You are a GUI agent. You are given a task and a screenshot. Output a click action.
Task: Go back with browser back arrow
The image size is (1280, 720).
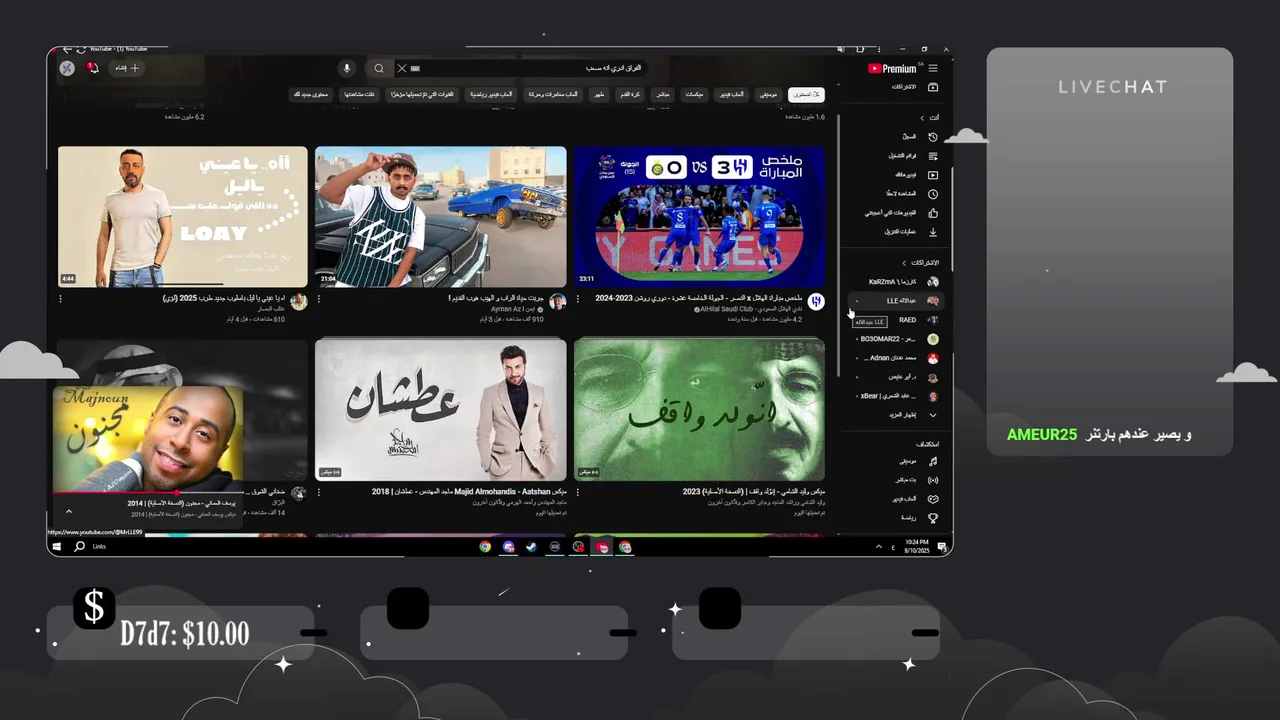pyautogui.click(x=66, y=49)
